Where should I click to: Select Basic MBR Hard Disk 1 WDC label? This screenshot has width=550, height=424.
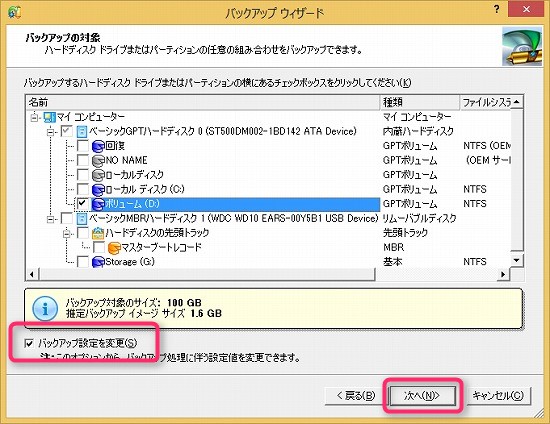[234, 218]
